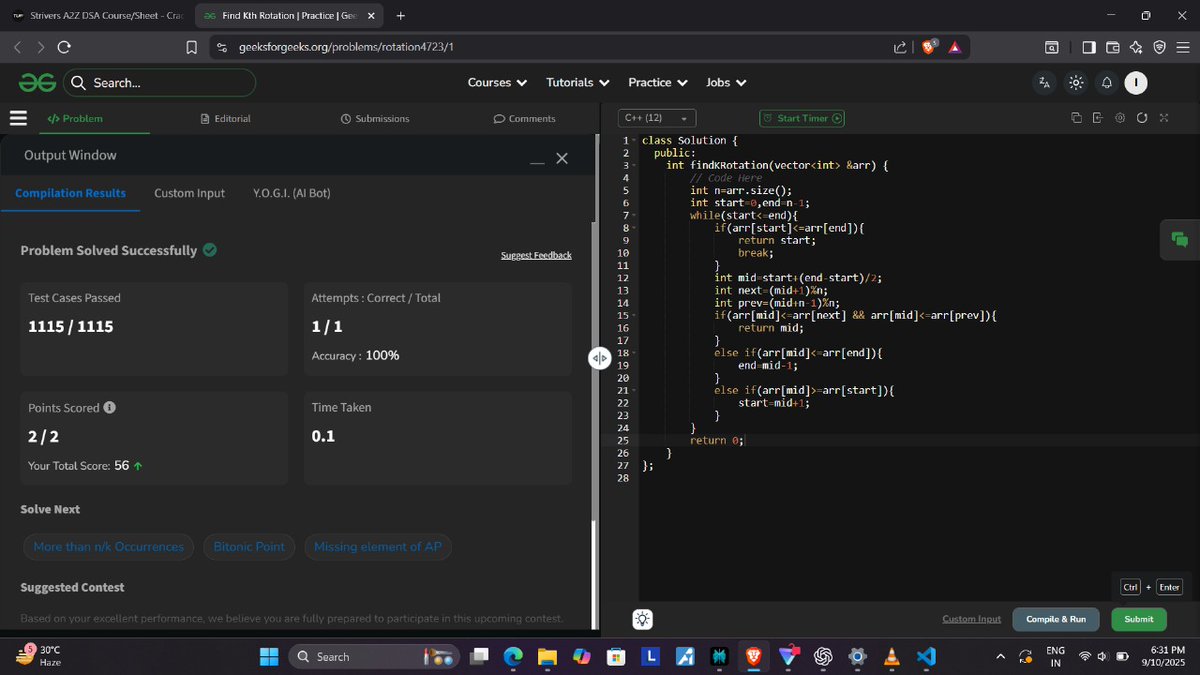
Task: Reset the editor code with reload icon
Action: (1142, 118)
